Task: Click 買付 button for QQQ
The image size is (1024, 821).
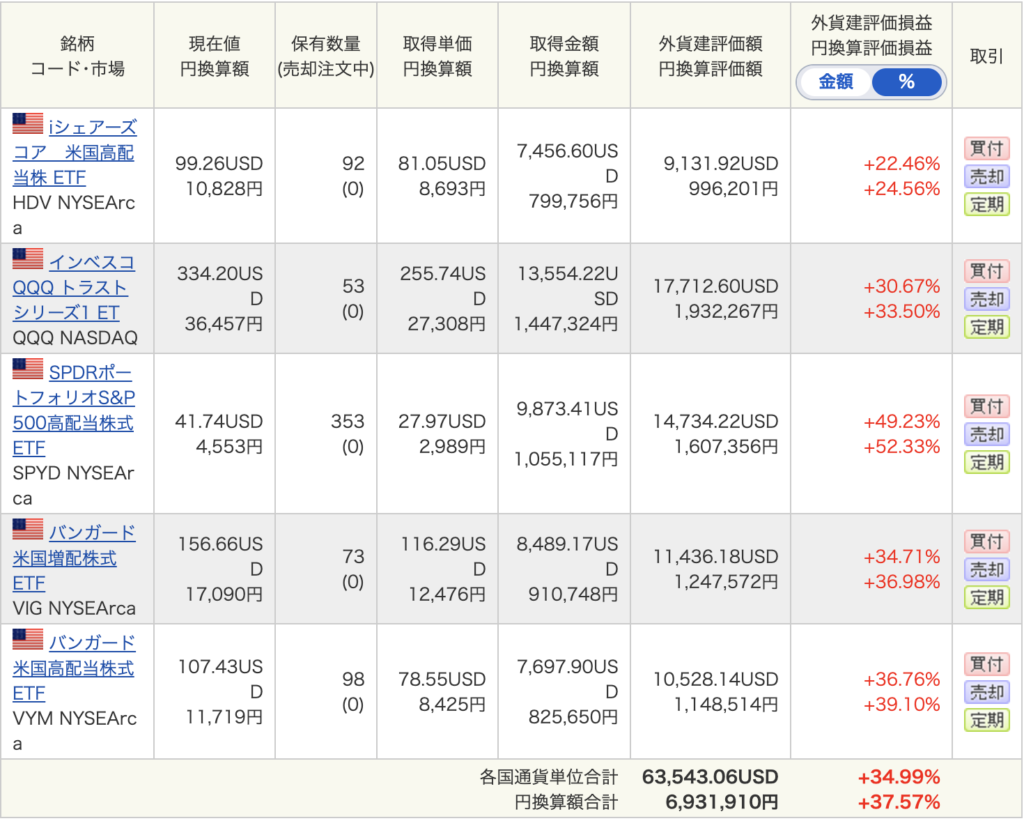Action: click(987, 270)
